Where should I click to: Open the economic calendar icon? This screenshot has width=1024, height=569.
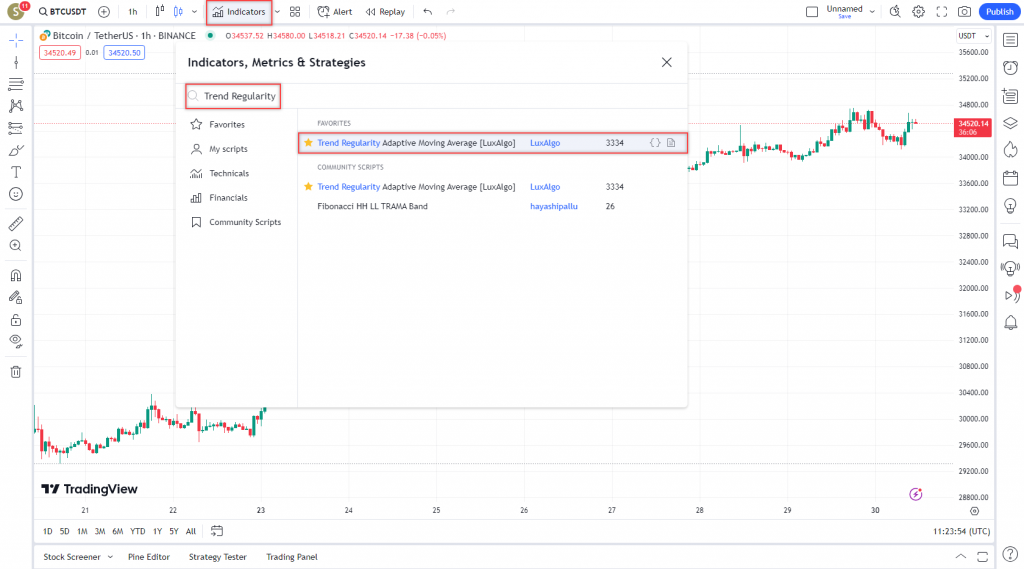(x=1010, y=178)
